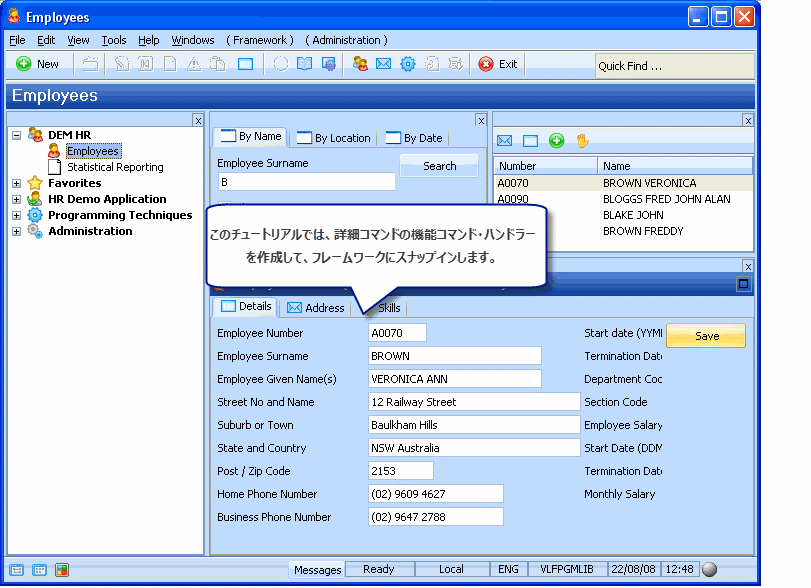This screenshot has height=588, width=811.
Task: Collapse the DEM HR tree node
Action: tap(17, 135)
